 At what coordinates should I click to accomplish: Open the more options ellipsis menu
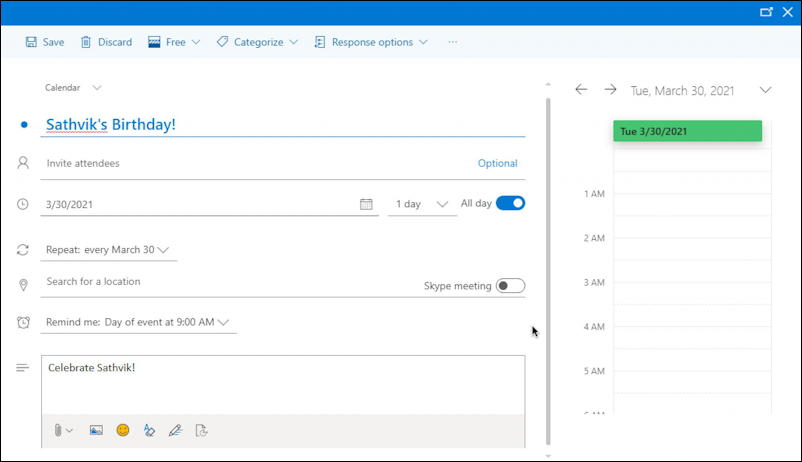pyautogui.click(x=453, y=42)
